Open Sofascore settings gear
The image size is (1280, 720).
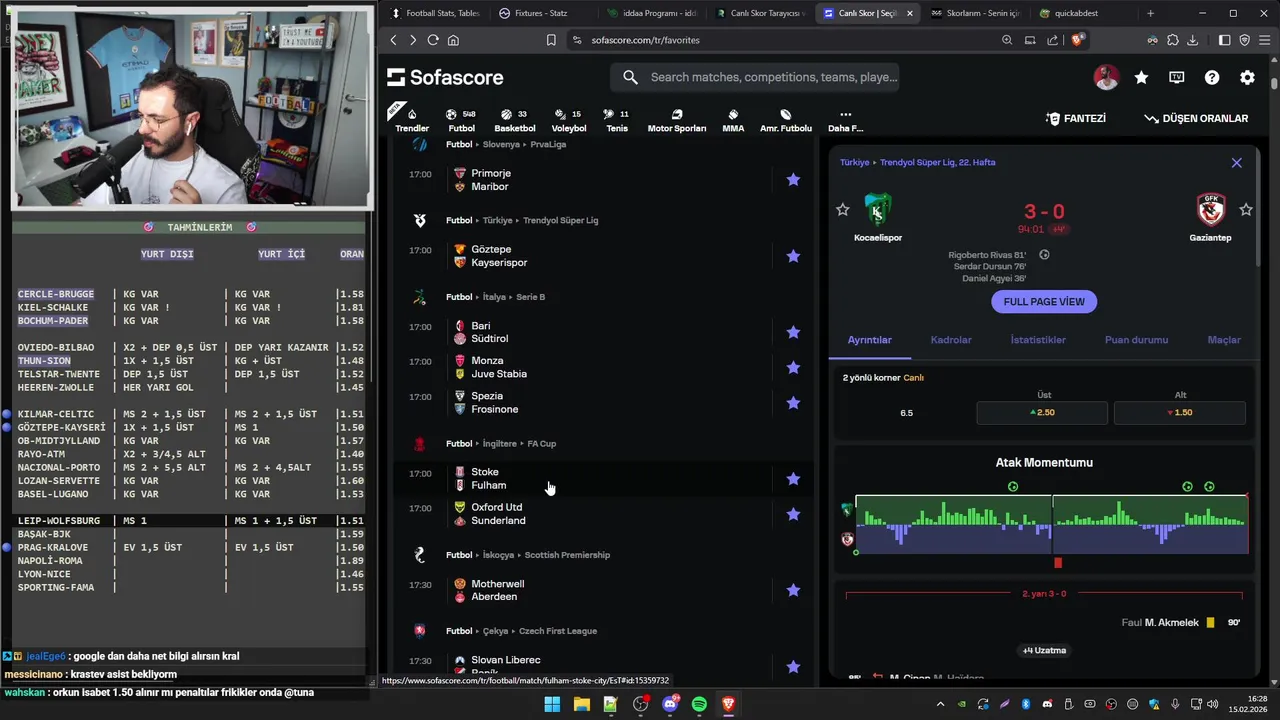(1247, 77)
